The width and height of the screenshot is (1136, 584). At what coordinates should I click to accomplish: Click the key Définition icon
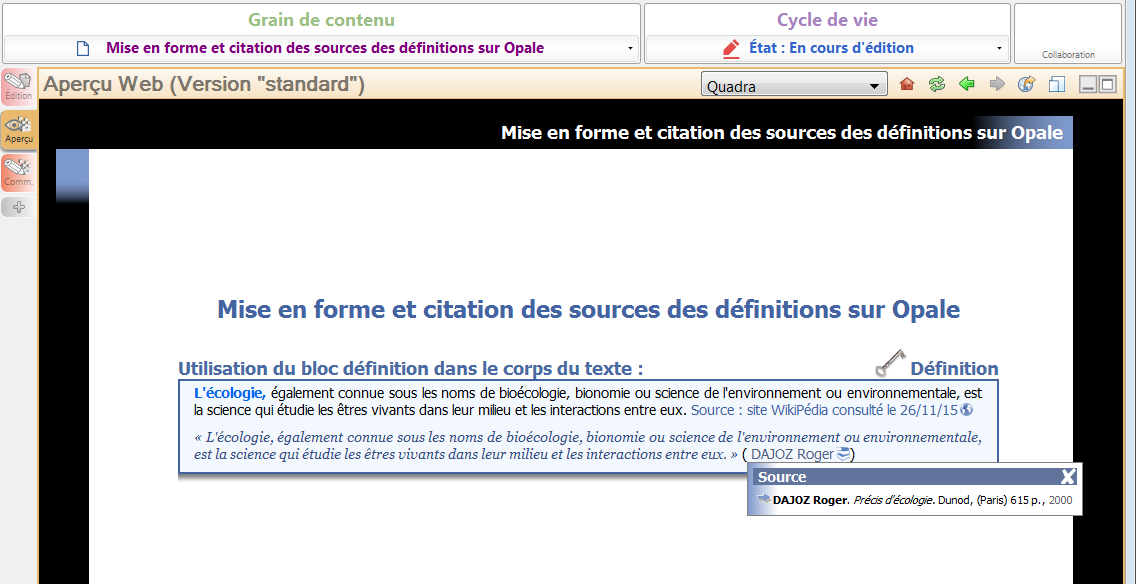[x=890, y=362]
